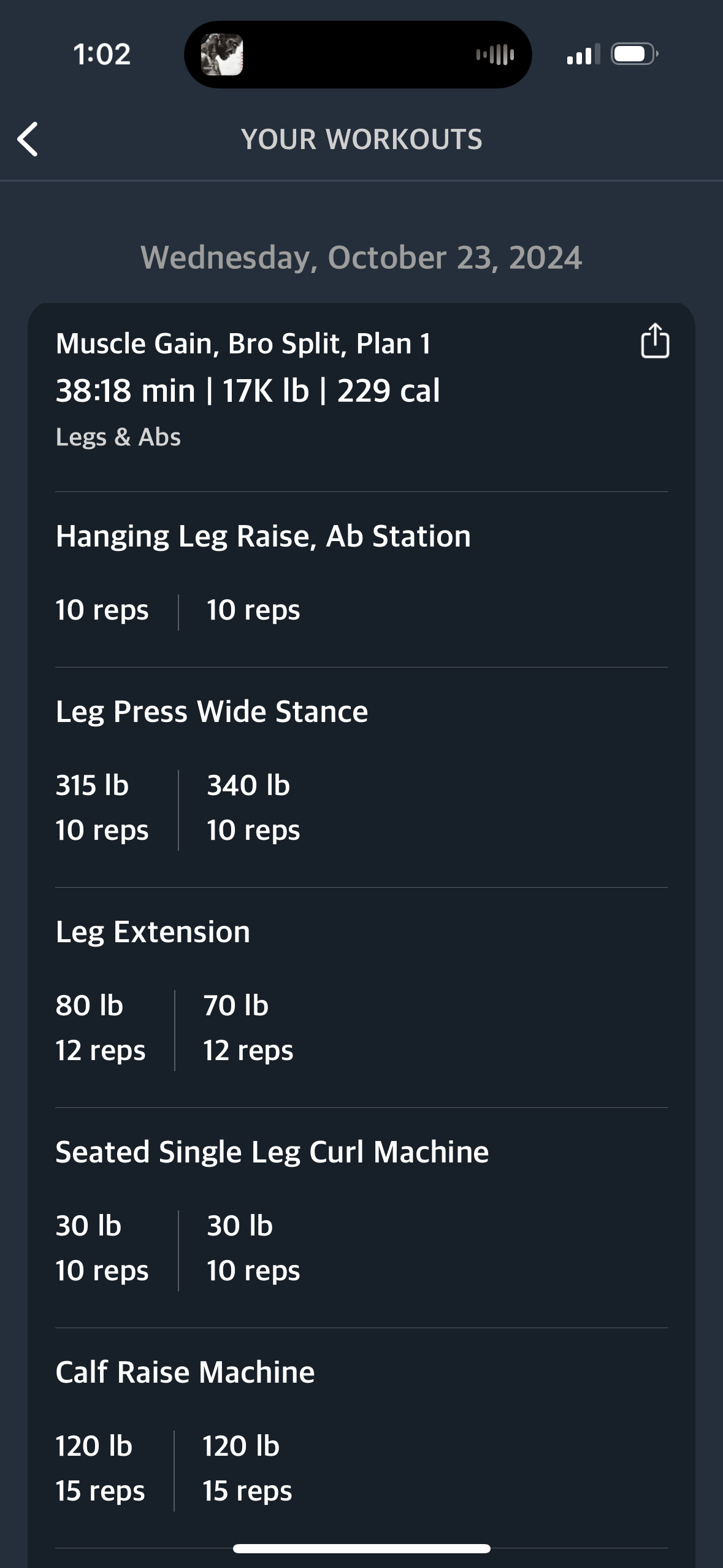Open the album art in Dynamic Island
The image size is (723, 1568).
click(x=222, y=55)
